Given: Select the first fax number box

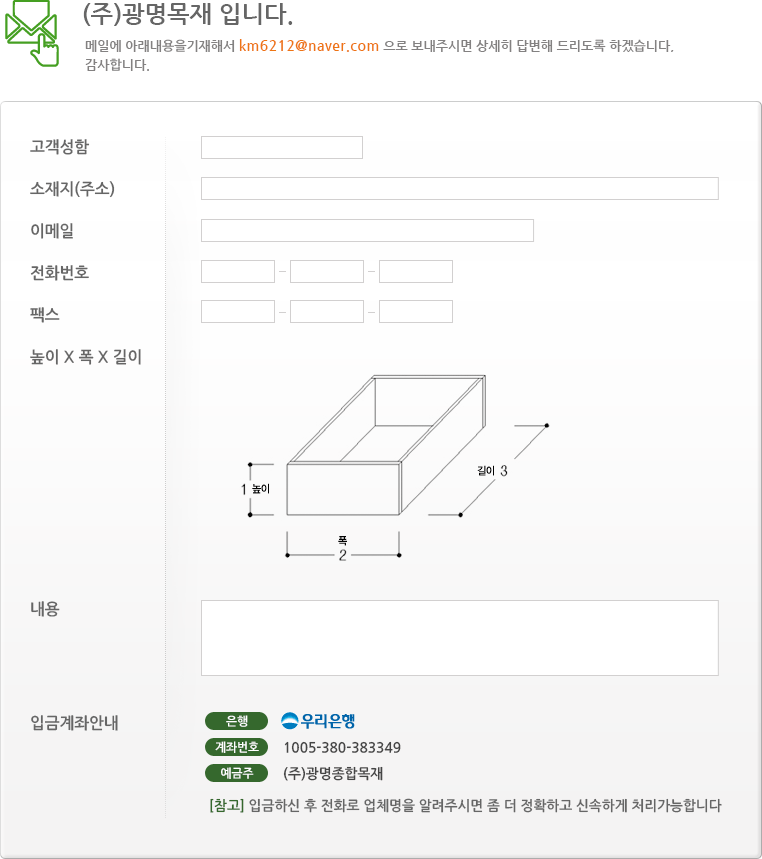Looking at the screenshot, I should 238,312.
